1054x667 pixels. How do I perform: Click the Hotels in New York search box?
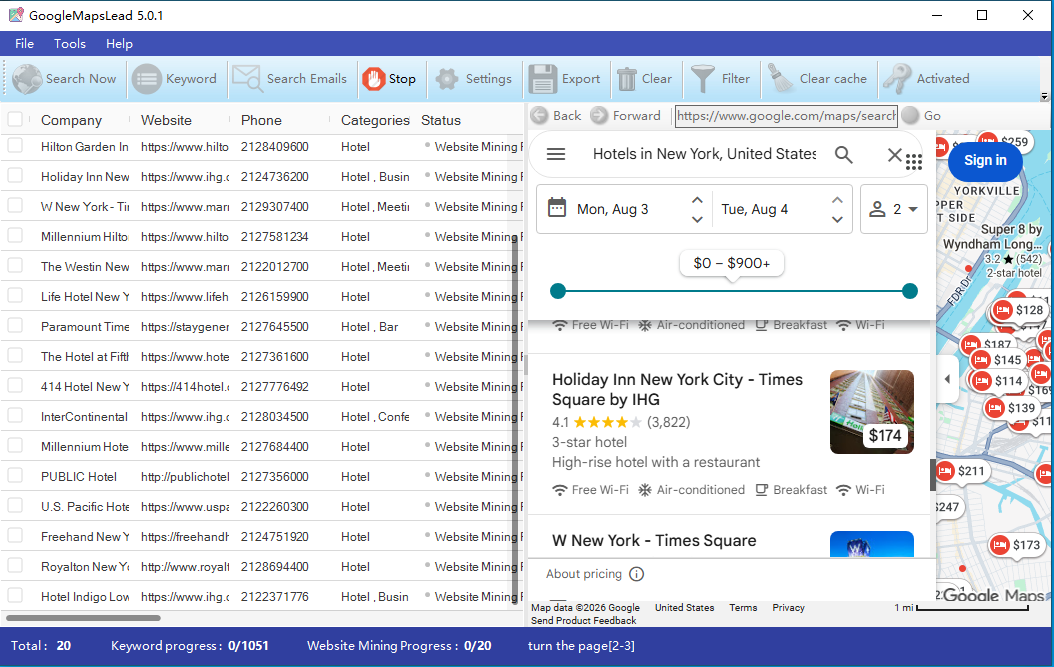[704, 154]
